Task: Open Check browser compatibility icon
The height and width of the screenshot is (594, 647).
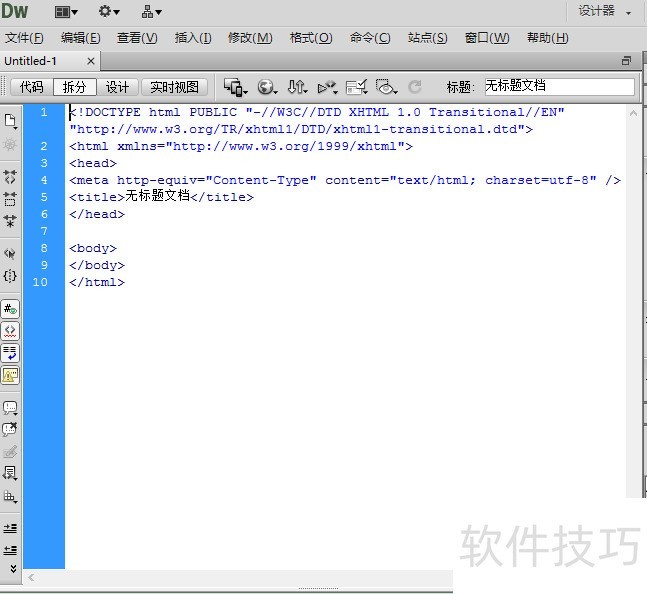Action: tap(357, 87)
